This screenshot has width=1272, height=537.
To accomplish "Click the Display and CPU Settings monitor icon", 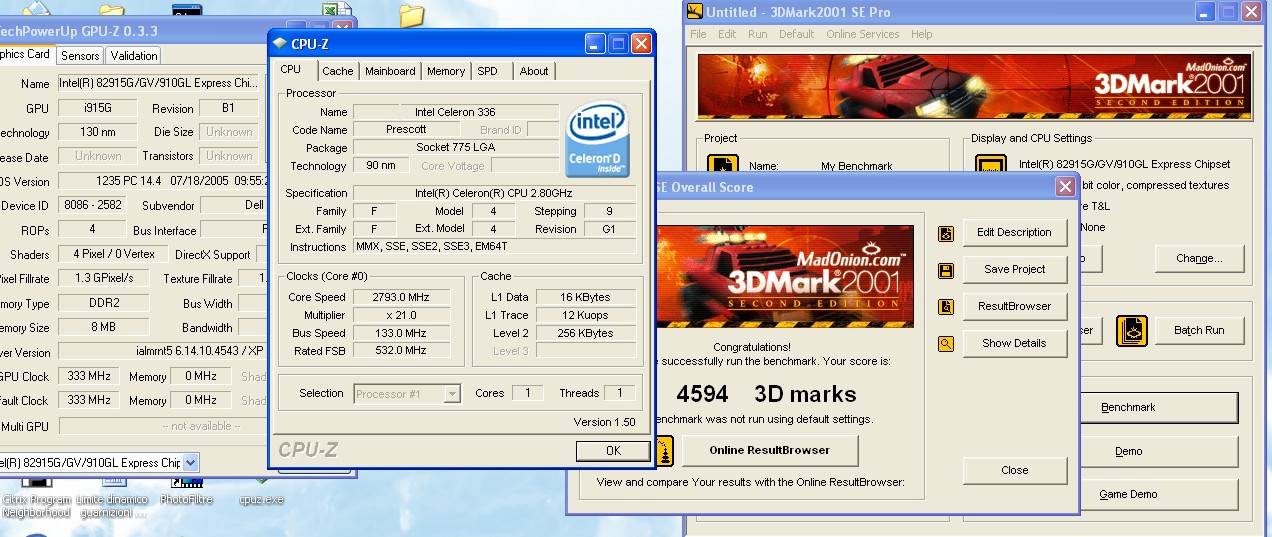I will tap(991, 167).
